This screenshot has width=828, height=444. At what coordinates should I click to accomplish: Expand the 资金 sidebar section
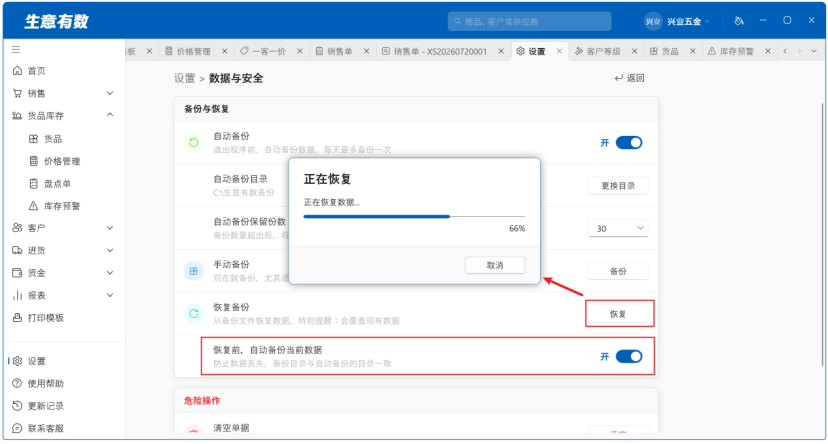pos(110,273)
